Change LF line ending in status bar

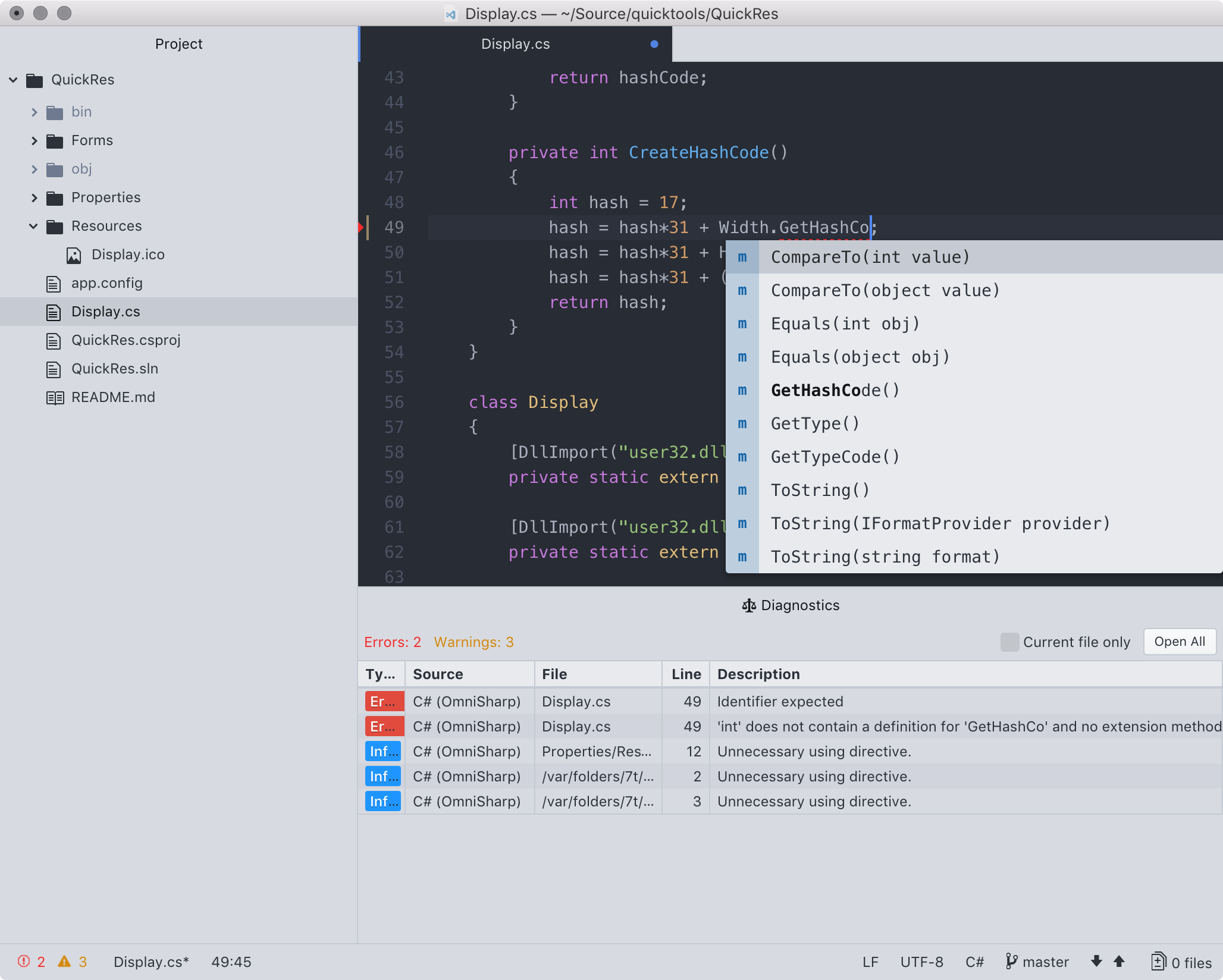[870, 962]
